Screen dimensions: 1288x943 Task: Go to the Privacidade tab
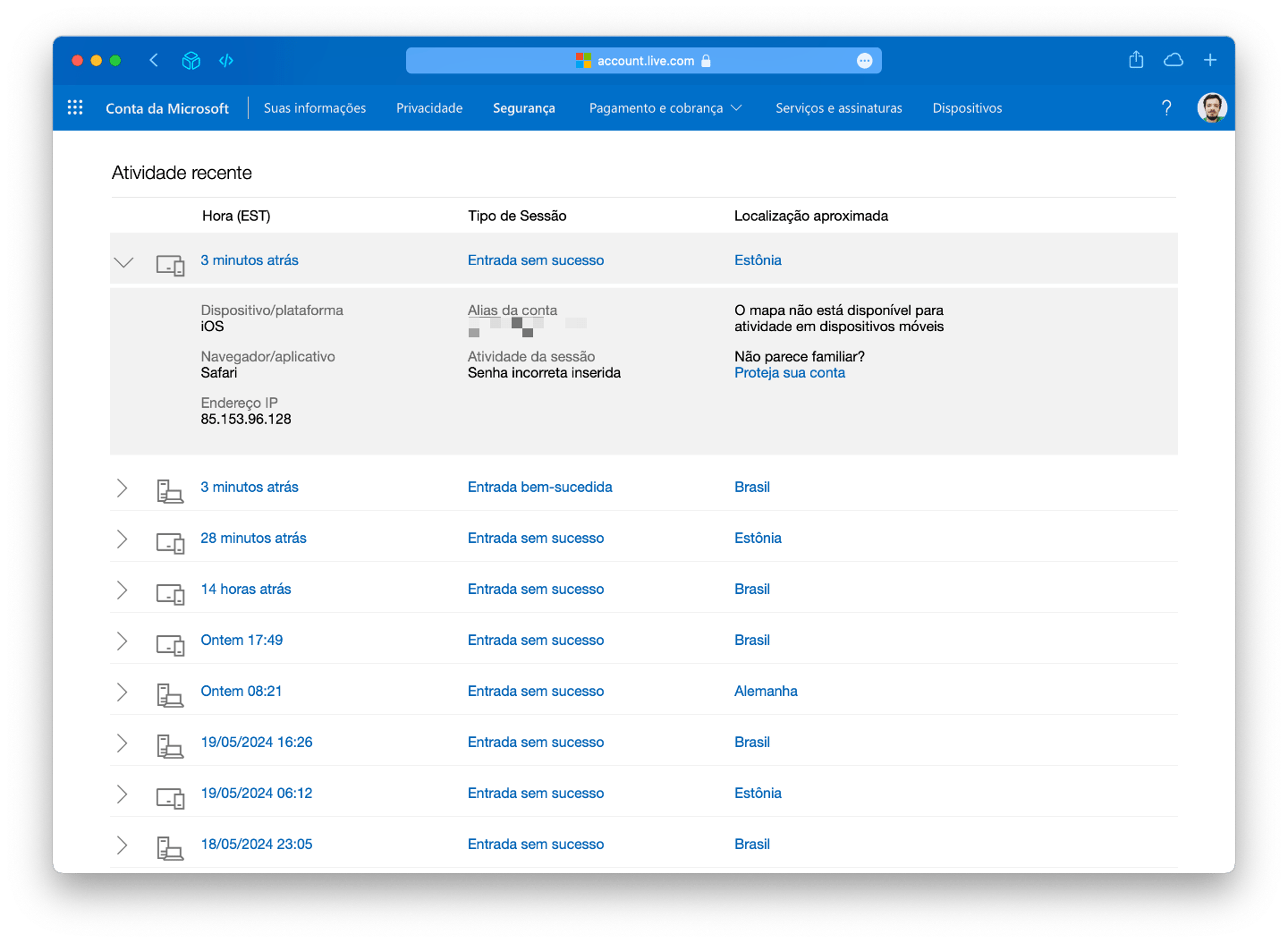tap(429, 108)
